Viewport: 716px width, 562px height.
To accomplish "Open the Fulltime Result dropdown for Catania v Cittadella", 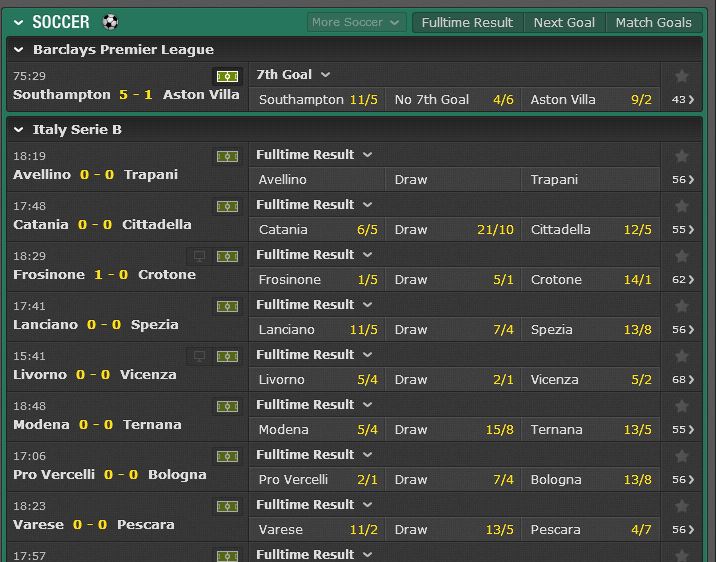I will (x=314, y=205).
